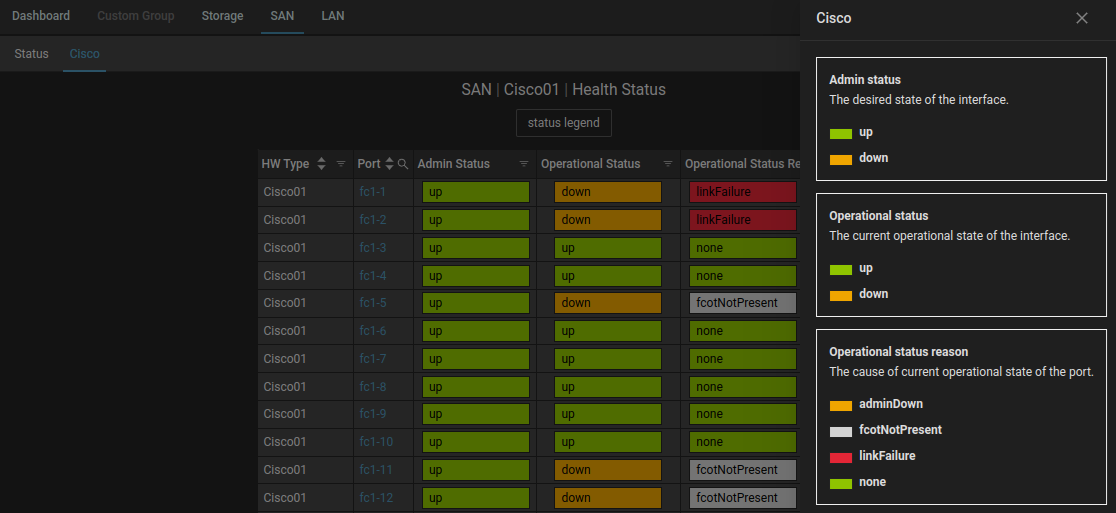
Task: Select the Status sub-tab
Action: pyautogui.click(x=31, y=54)
